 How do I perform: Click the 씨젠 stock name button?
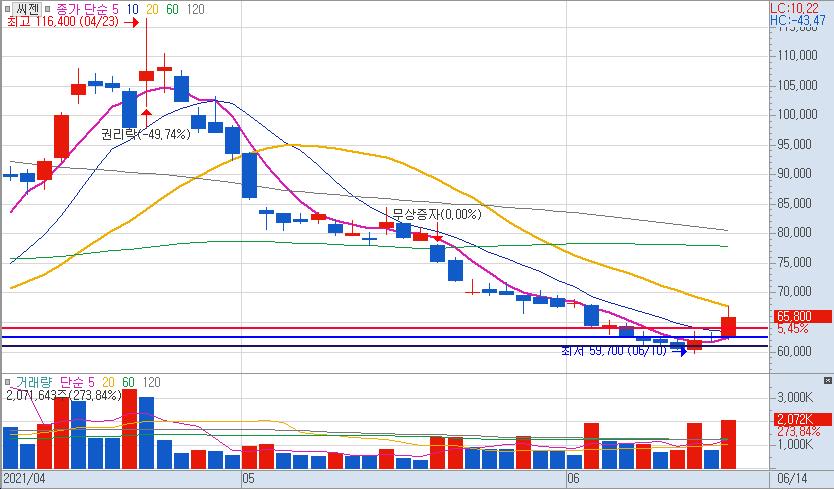tap(27, 9)
